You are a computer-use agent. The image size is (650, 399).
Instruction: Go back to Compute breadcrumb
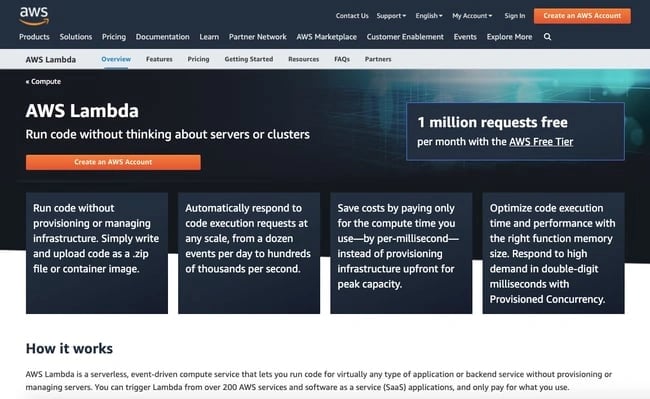tap(43, 82)
